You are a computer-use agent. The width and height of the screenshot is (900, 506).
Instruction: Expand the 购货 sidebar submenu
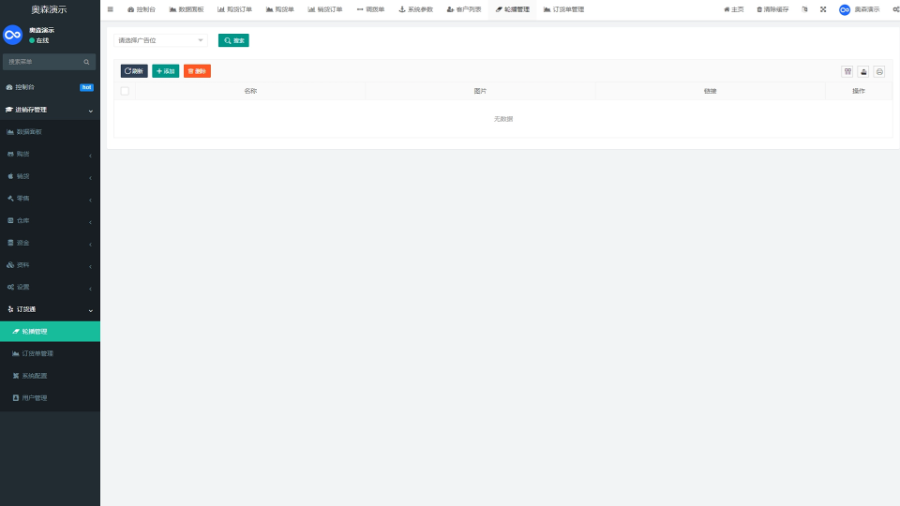pyautogui.click(x=50, y=154)
